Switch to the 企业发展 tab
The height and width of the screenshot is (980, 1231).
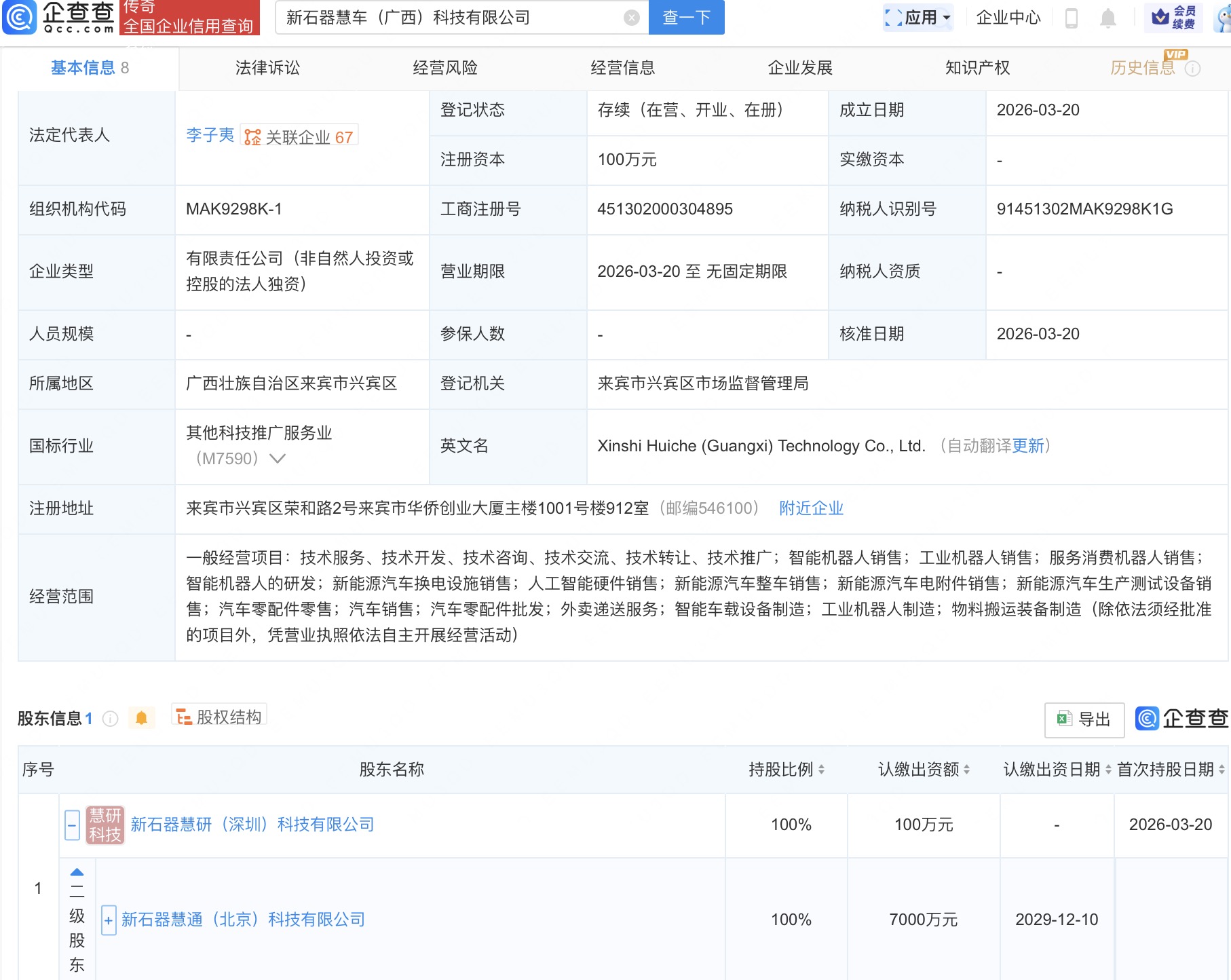pos(801,68)
